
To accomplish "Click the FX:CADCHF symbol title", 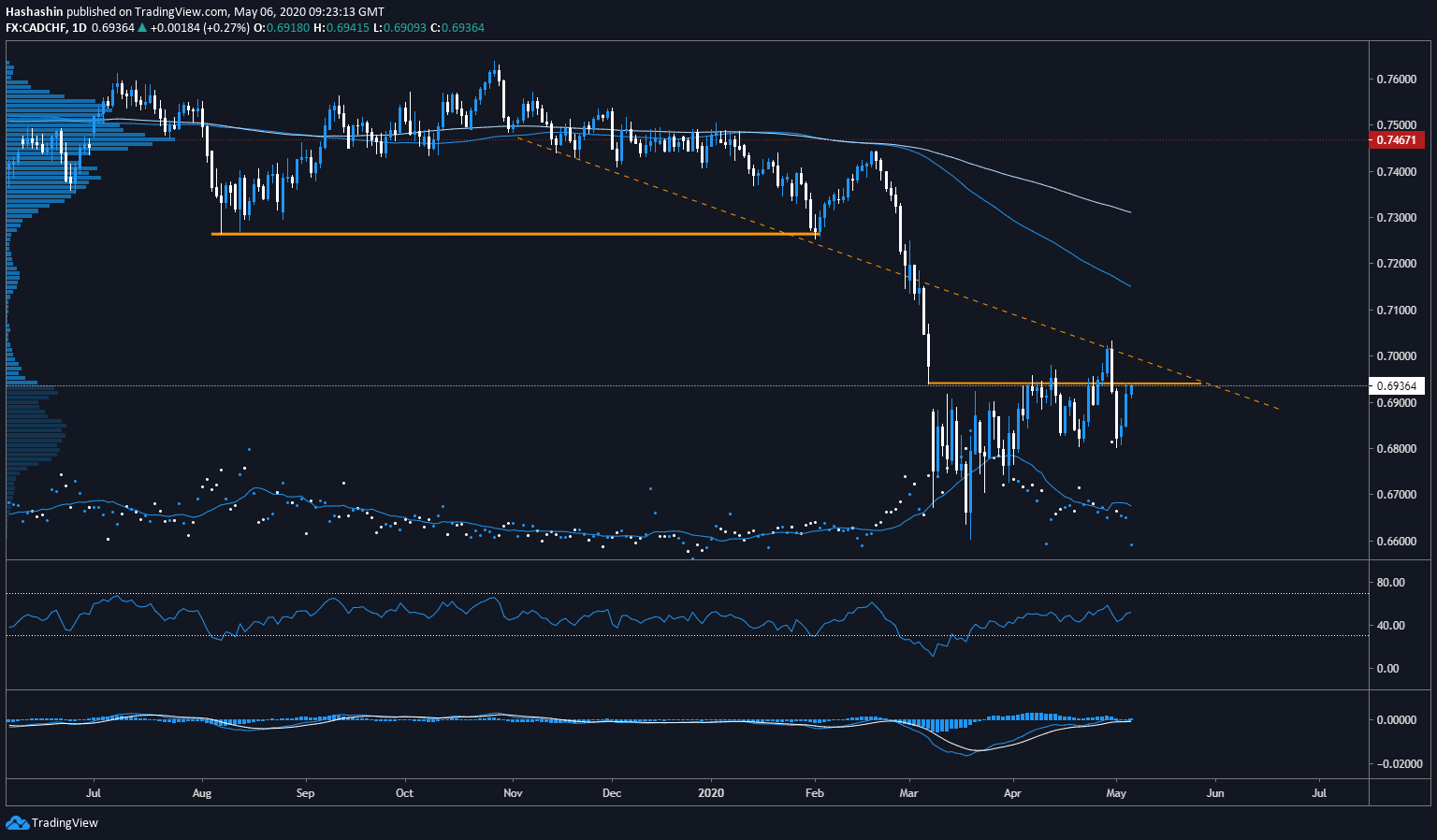I will pos(36,28).
